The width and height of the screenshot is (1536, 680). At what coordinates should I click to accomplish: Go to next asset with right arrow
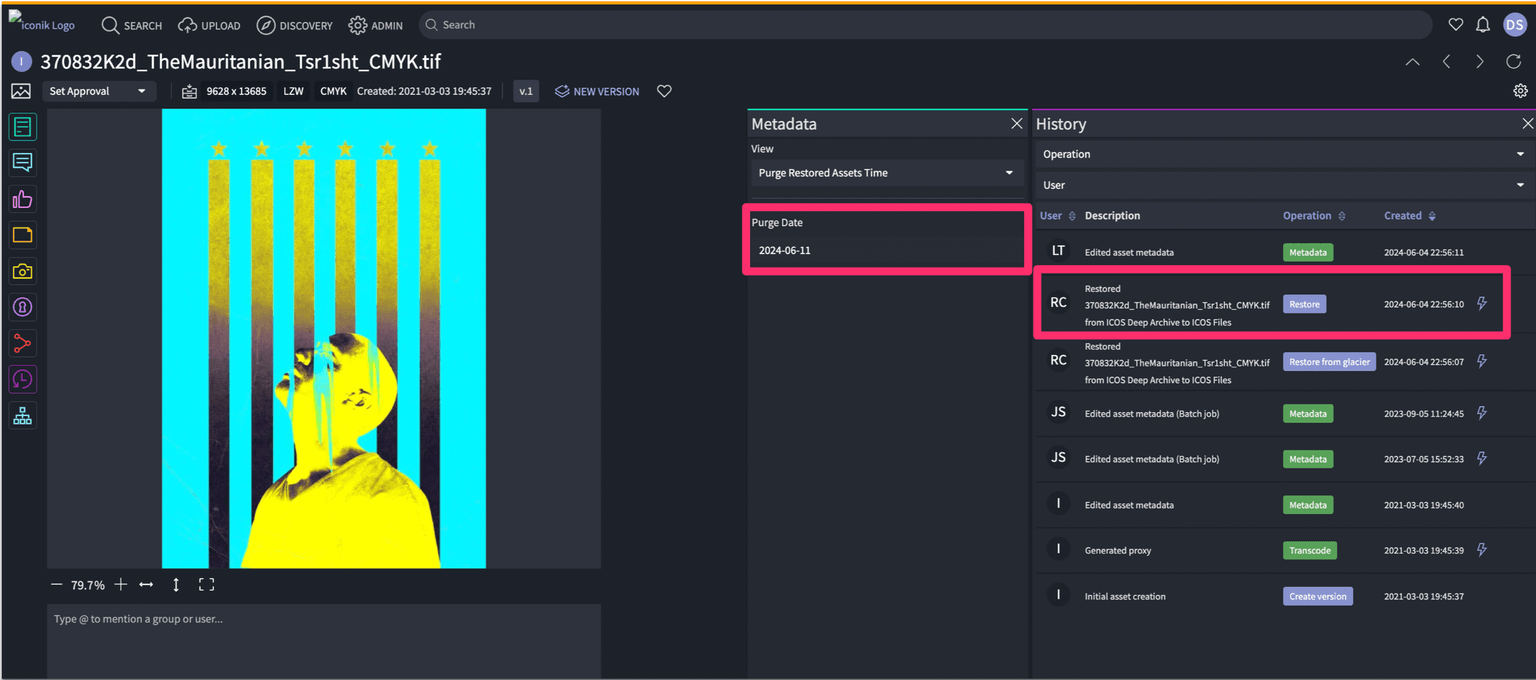[x=1480, y=62]
